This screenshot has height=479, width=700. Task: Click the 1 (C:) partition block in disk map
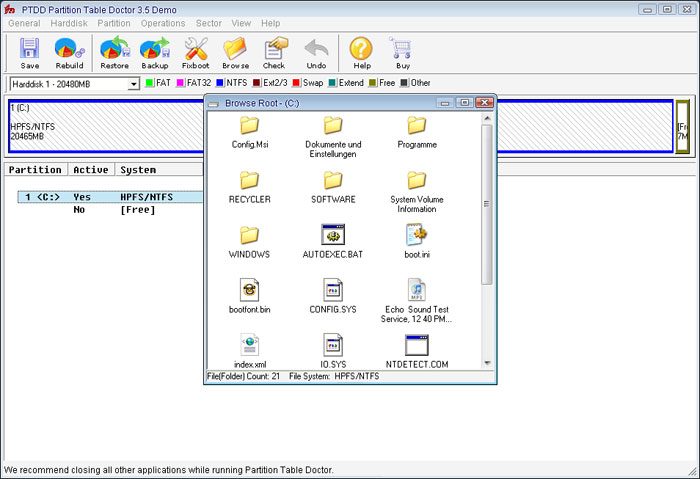(106, 126)
